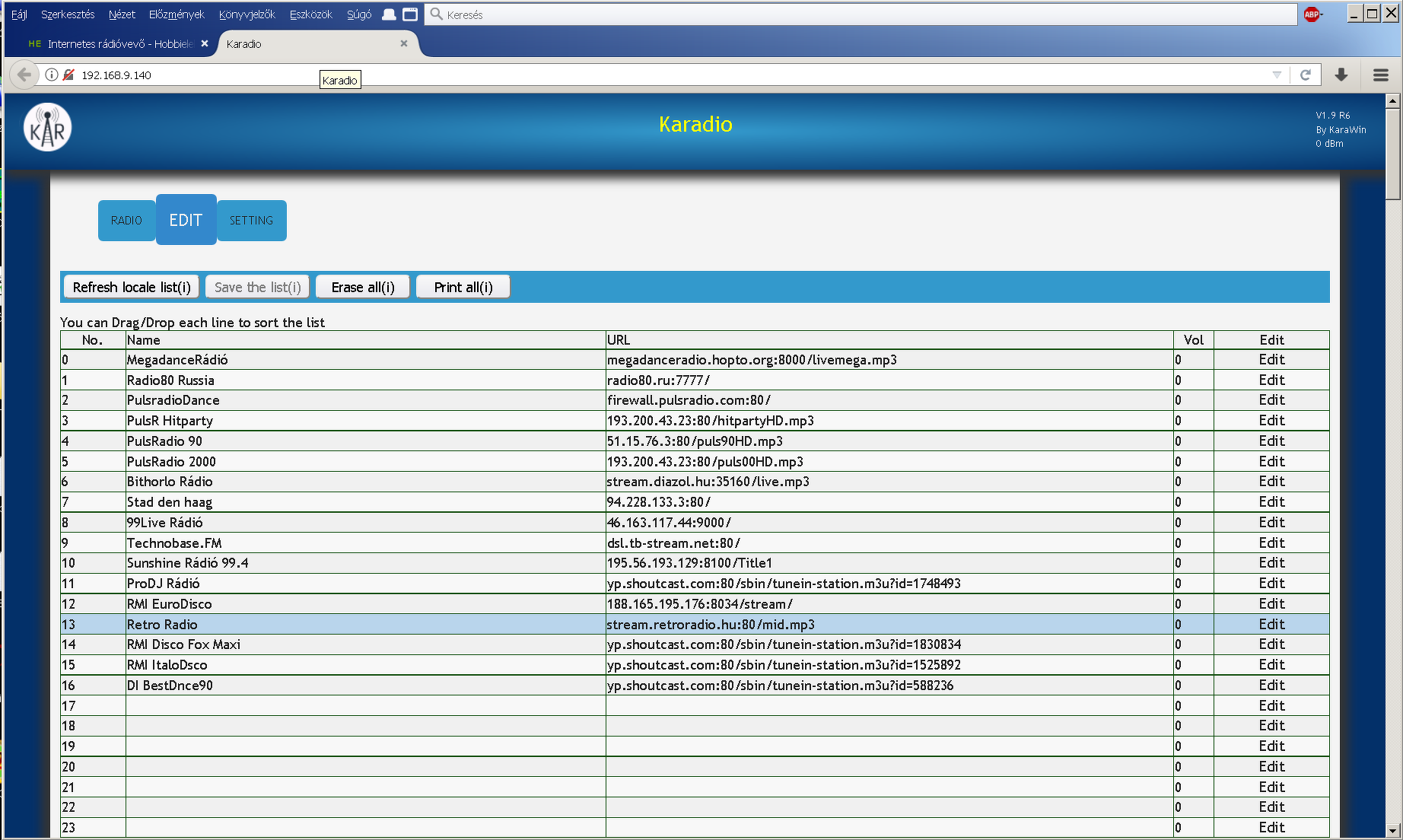
Task: Close the Karadio tab
Action: (404, 44)
